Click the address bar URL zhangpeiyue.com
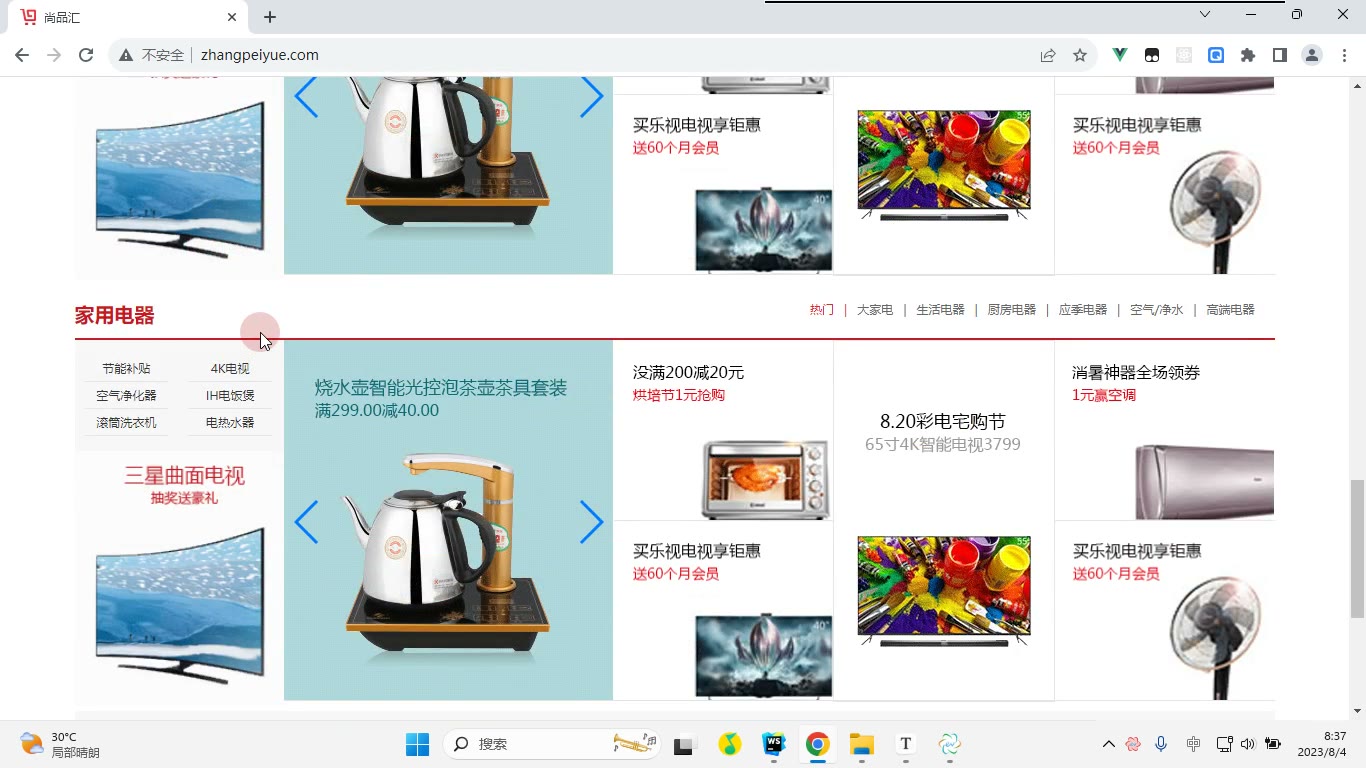The image size is (1366, 768). pyautogui.click(x=260, y=55)
